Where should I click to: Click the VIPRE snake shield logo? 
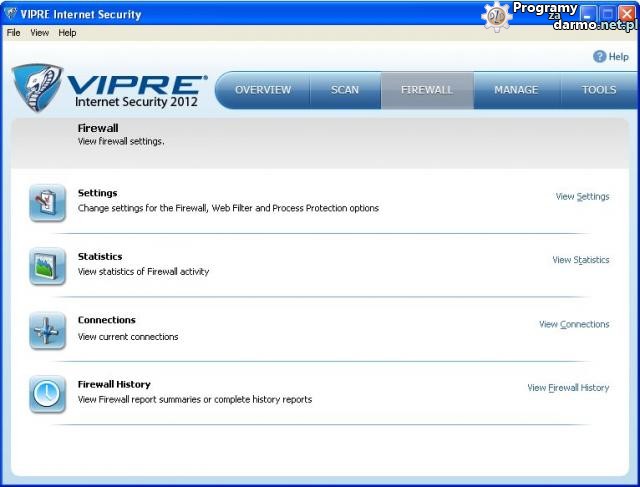point(37,88)
